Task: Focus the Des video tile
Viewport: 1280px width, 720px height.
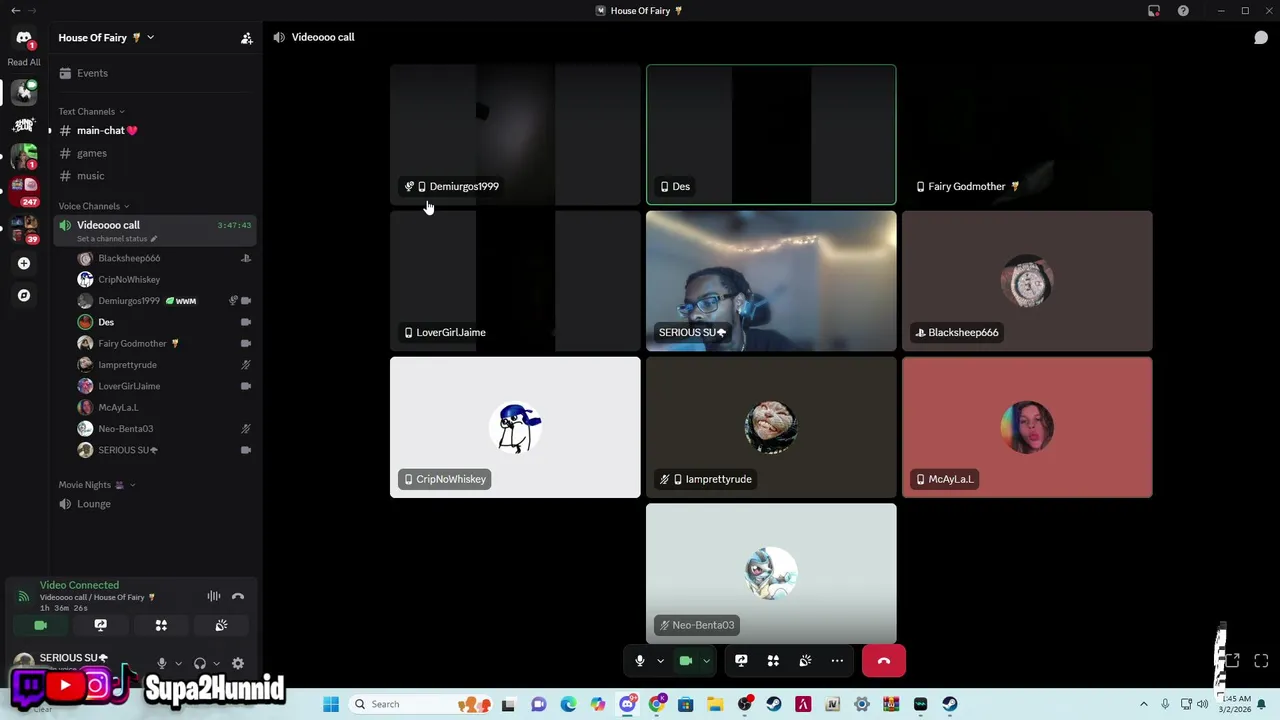Action: click(771, 135)
